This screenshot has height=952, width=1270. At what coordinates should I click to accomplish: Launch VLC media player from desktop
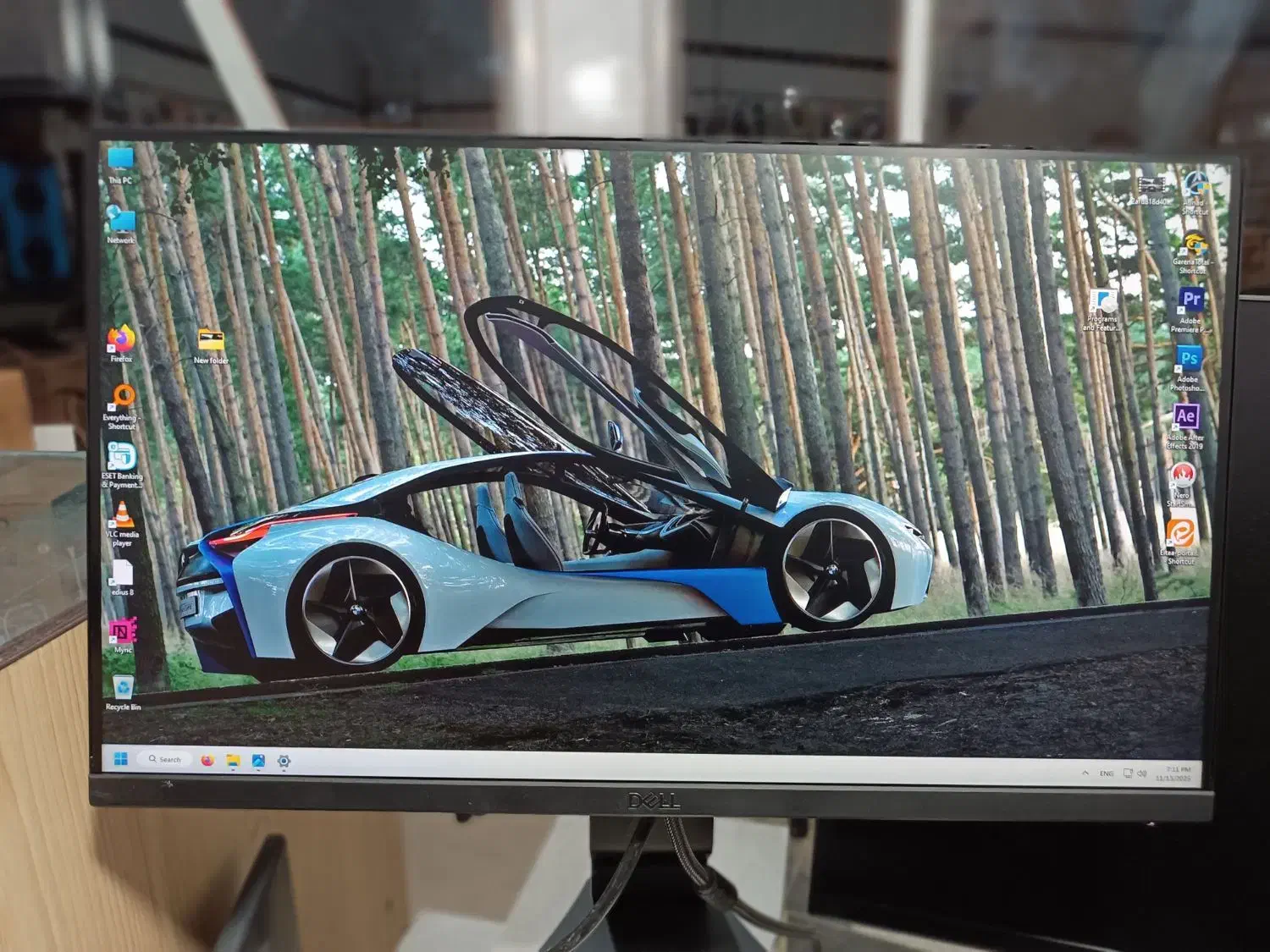[122, 524]
